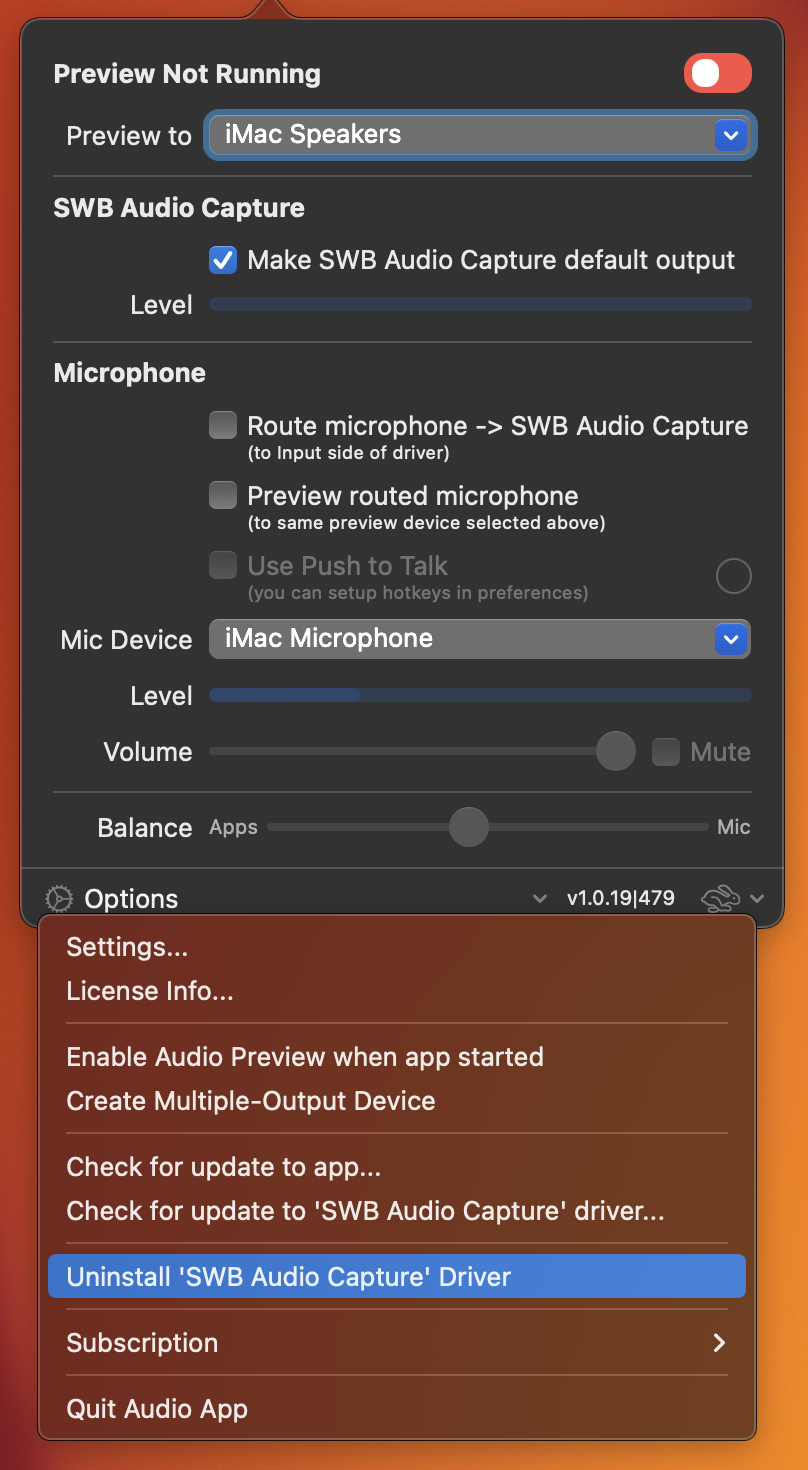Image resolution: width=808 pixels, height=1470 pixels.
Task: Click the microphone Volume slider knob
Action: click(616, 751)
